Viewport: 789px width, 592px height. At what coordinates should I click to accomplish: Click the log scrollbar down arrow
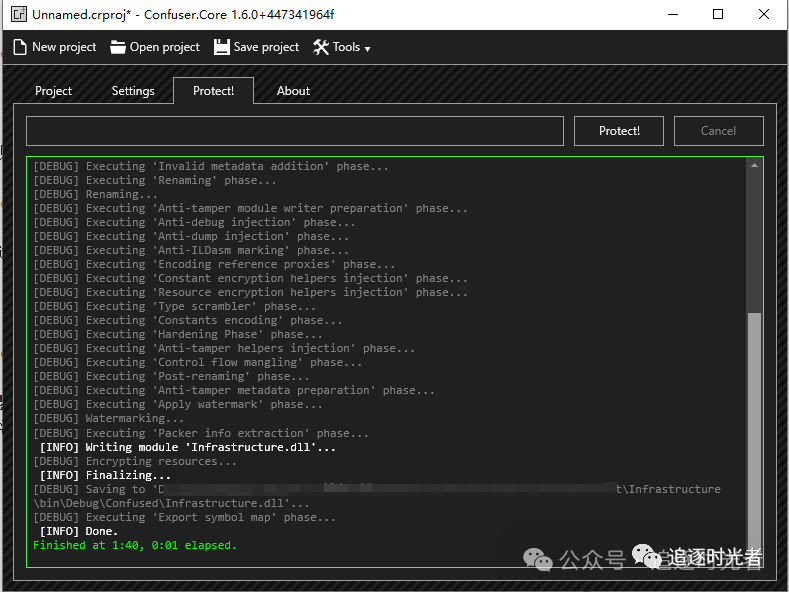coord(754,557)
